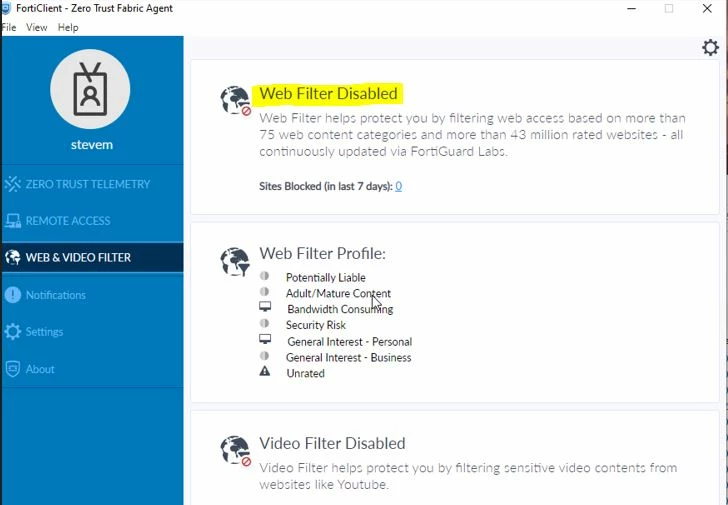Minimize the FortiClient window

click(x=631, y=8)
